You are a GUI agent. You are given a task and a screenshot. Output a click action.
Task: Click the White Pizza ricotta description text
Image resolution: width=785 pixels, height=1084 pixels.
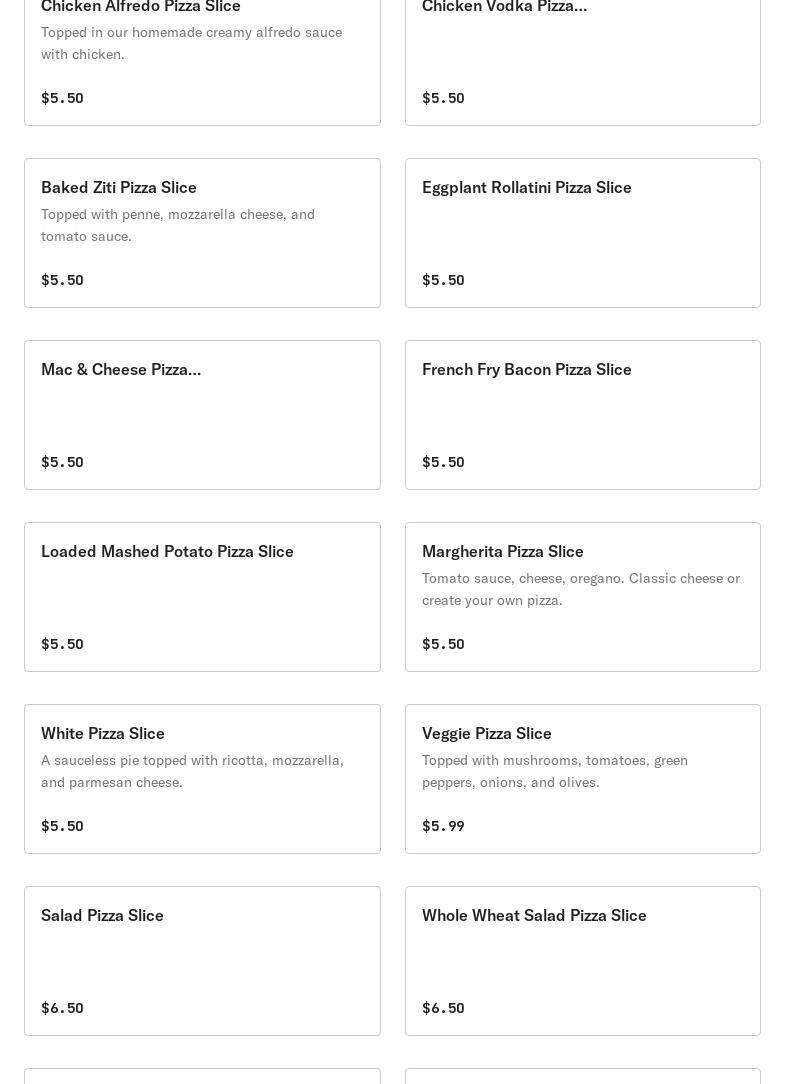[192, 771]
